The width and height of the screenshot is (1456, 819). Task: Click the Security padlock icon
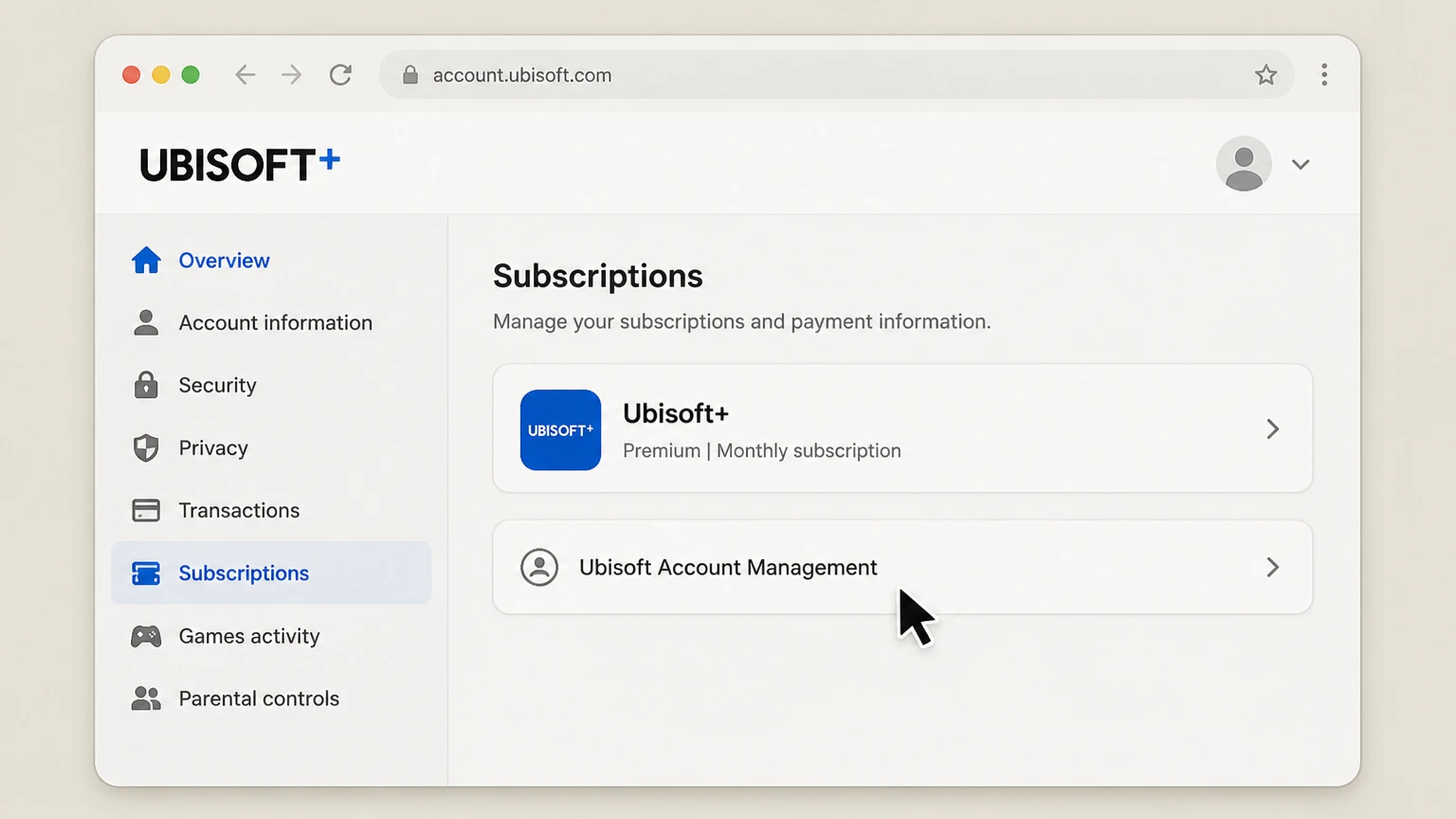(146, 385)
